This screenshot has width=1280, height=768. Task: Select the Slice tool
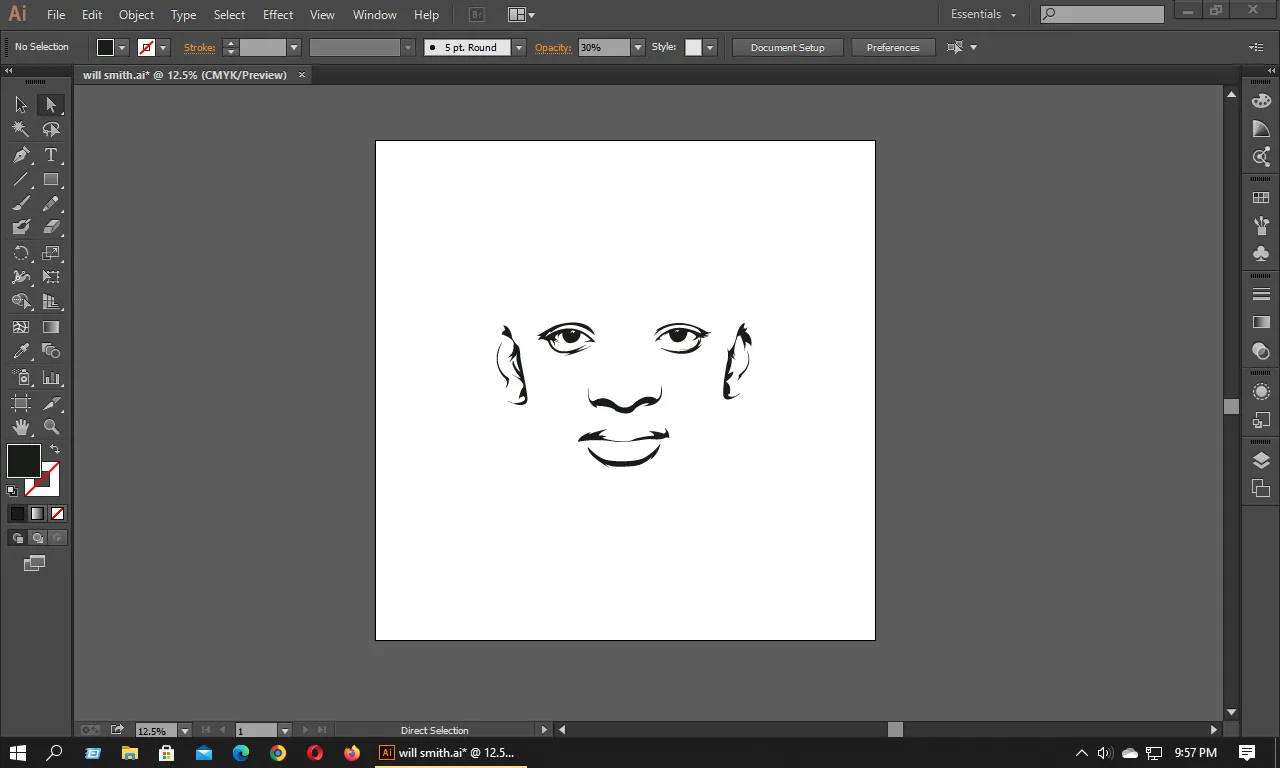click(x=51, y=403)
